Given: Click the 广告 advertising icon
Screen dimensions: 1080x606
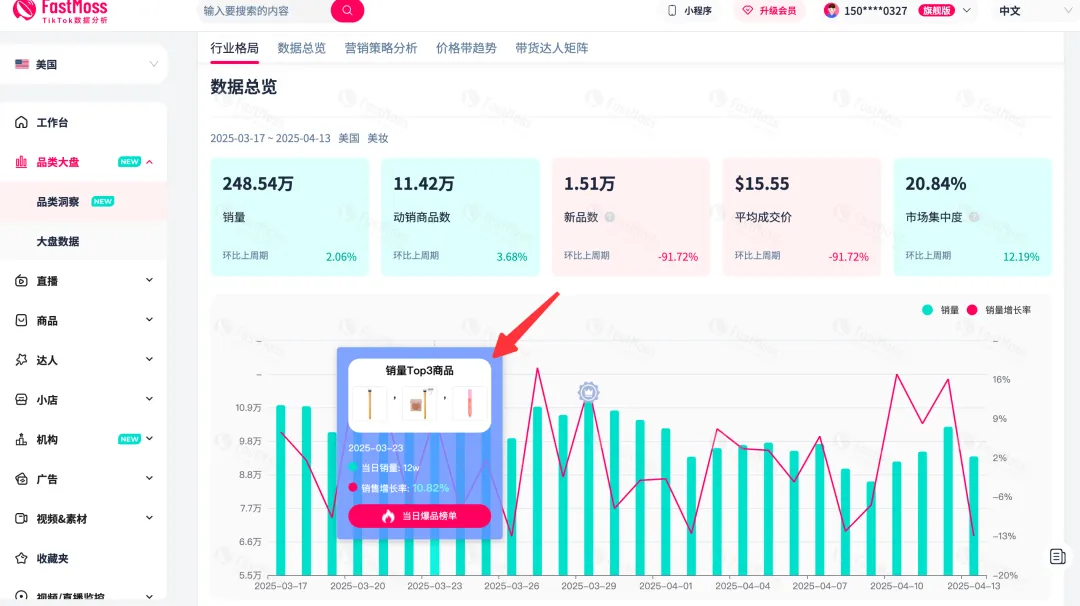Looking at the screenshot, I should pos(21,479).
